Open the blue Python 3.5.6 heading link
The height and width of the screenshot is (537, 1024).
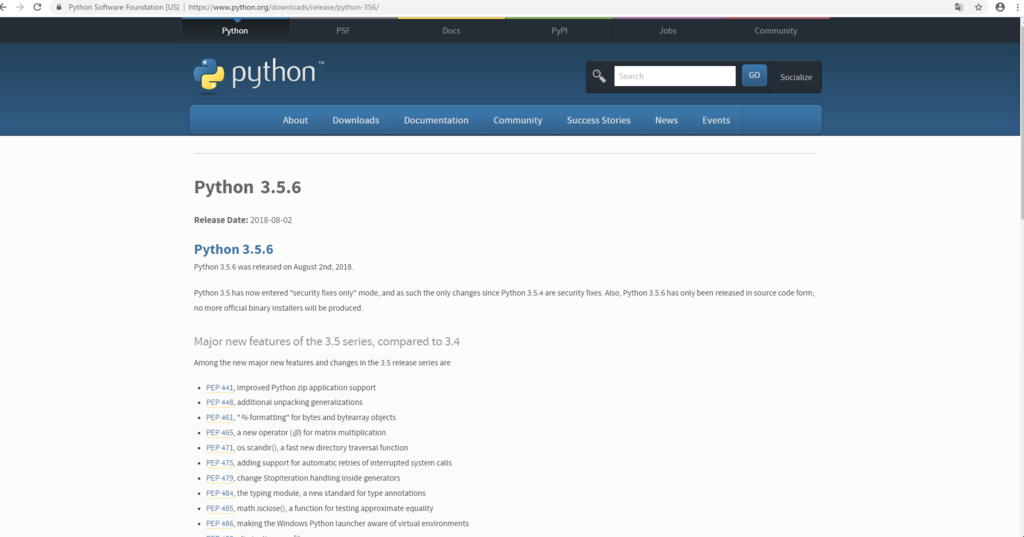[x=233, y=249]
